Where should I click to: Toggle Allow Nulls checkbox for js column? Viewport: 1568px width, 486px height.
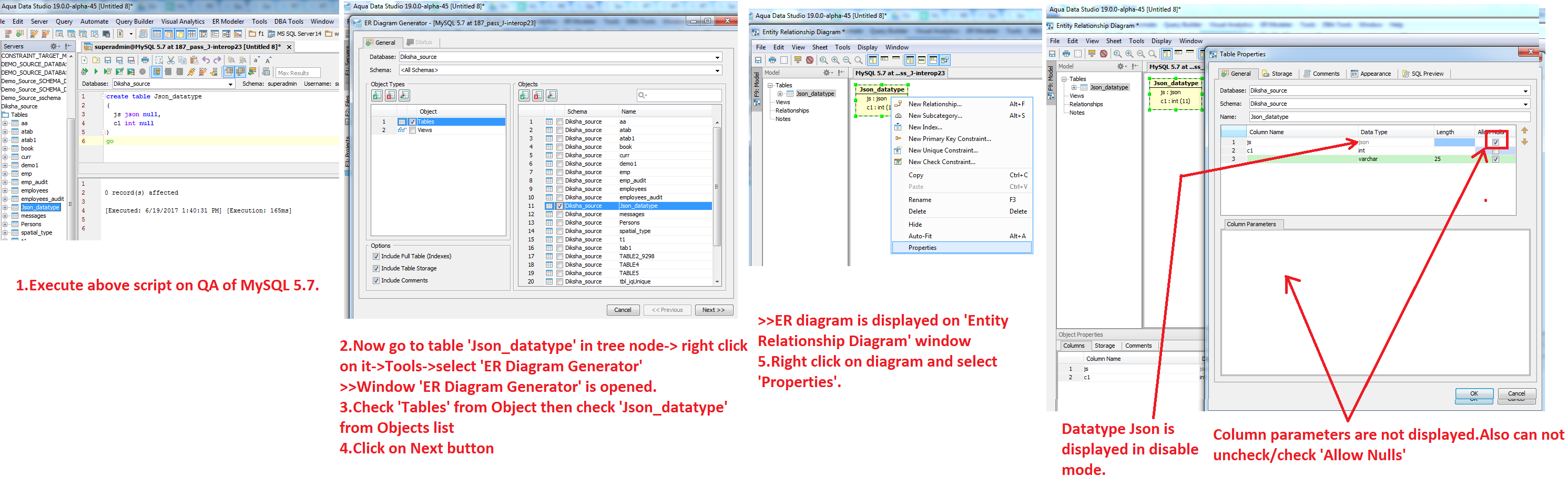coord(1495,143)
